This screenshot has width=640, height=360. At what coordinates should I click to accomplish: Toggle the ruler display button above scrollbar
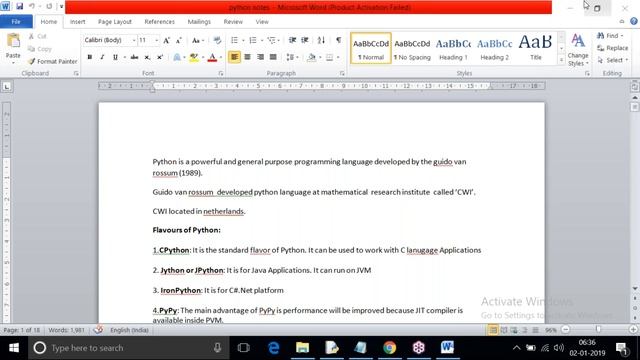coord(634,87)
